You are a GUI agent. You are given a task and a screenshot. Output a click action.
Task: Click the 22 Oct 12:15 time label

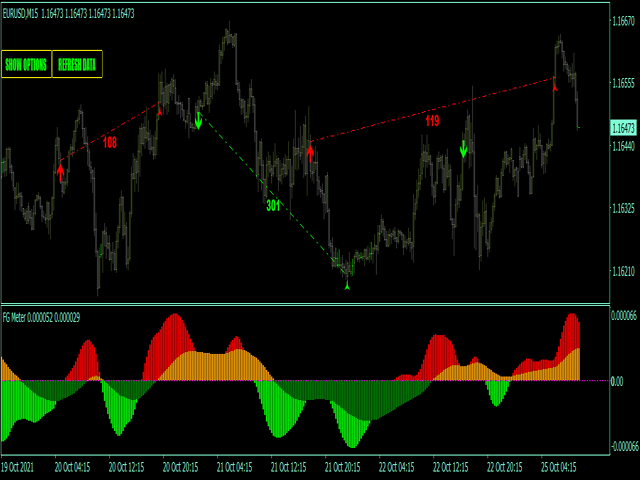(x=451, y=467)
